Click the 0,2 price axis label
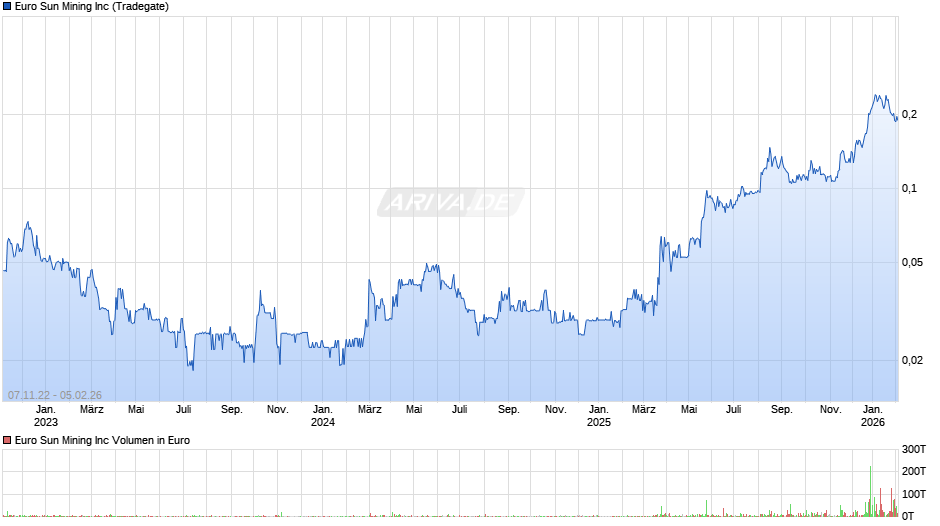This screenshot has width=940, height=526. (909, 114)
